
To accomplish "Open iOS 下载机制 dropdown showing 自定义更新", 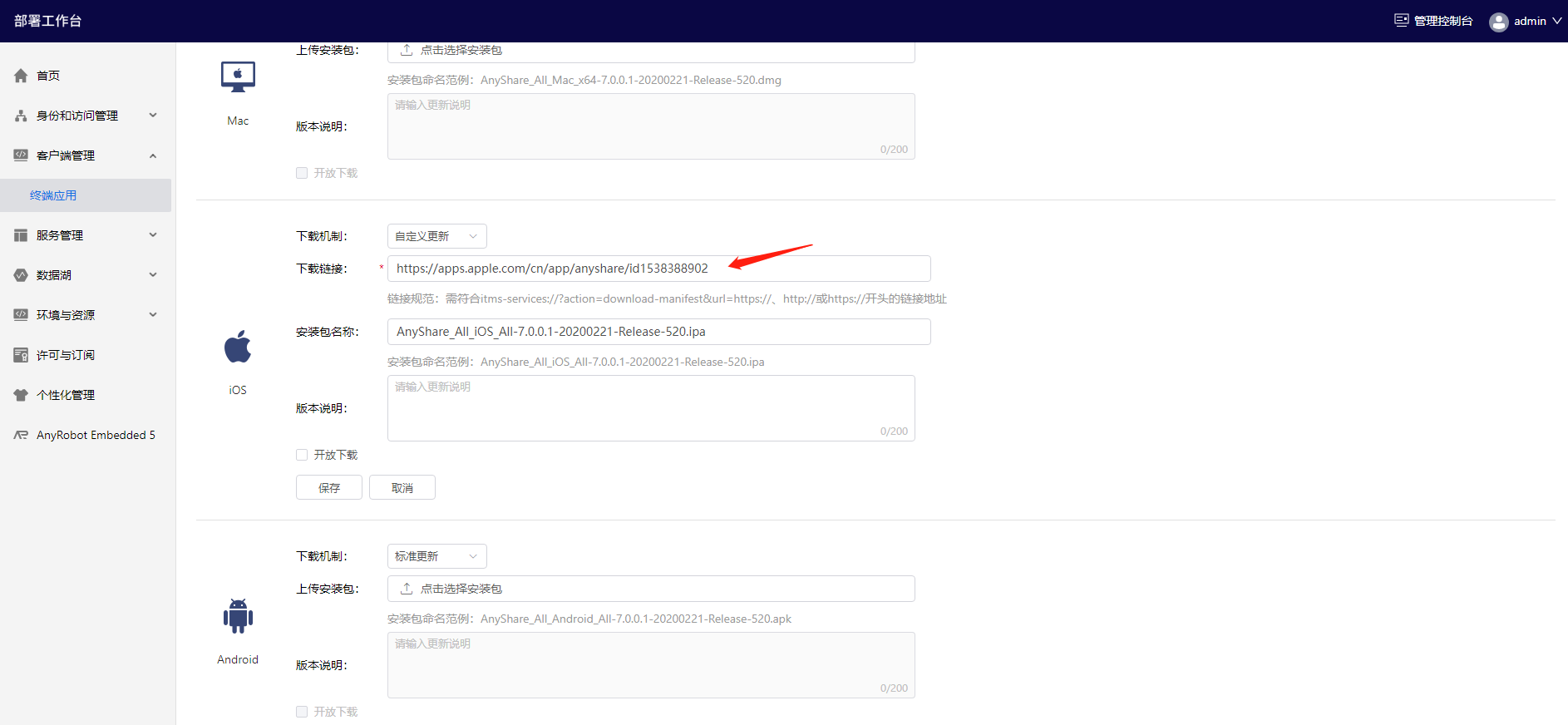I will coord(437,236).
